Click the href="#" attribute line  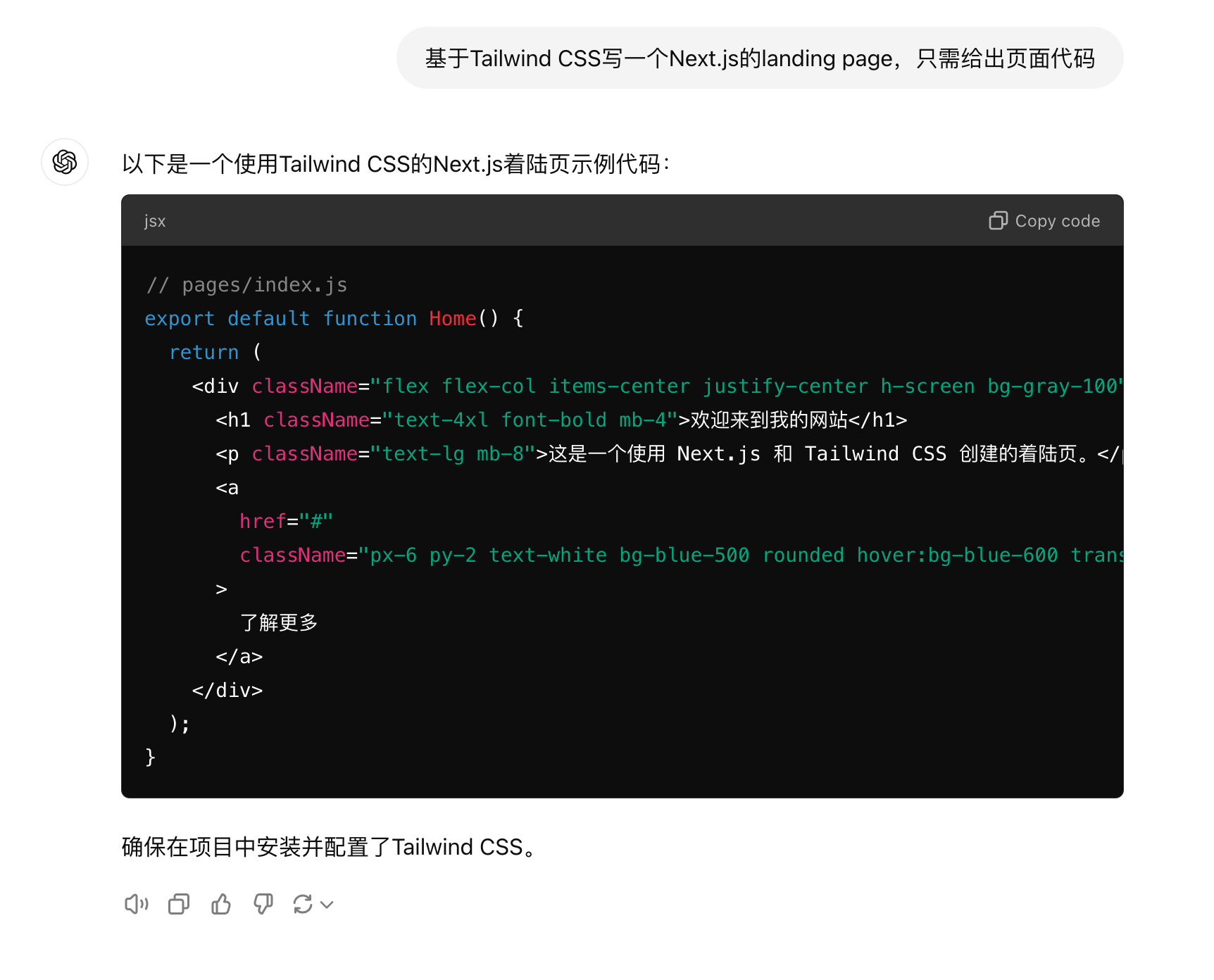coord(286,521)
